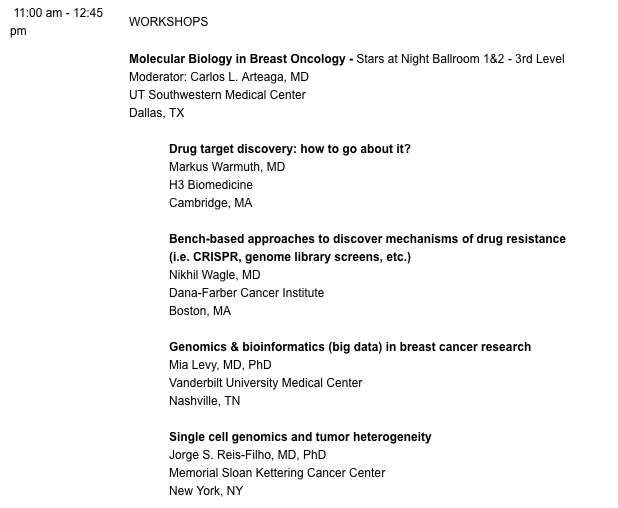Select the WORKSHOPS heading
Screen dimensions: 618x508
[169, 22]
